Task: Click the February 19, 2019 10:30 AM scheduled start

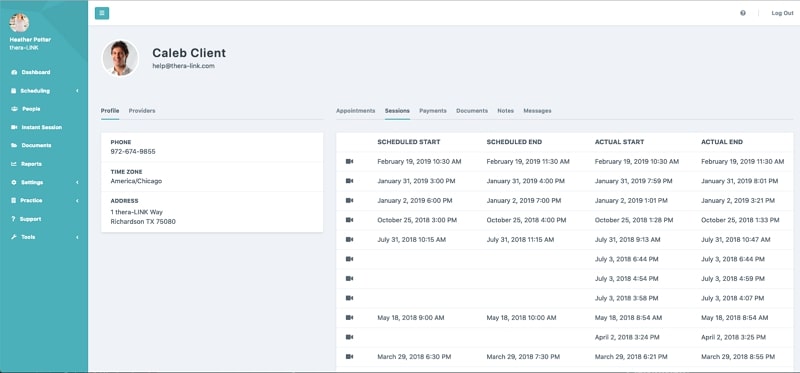Action: [419, 161]
